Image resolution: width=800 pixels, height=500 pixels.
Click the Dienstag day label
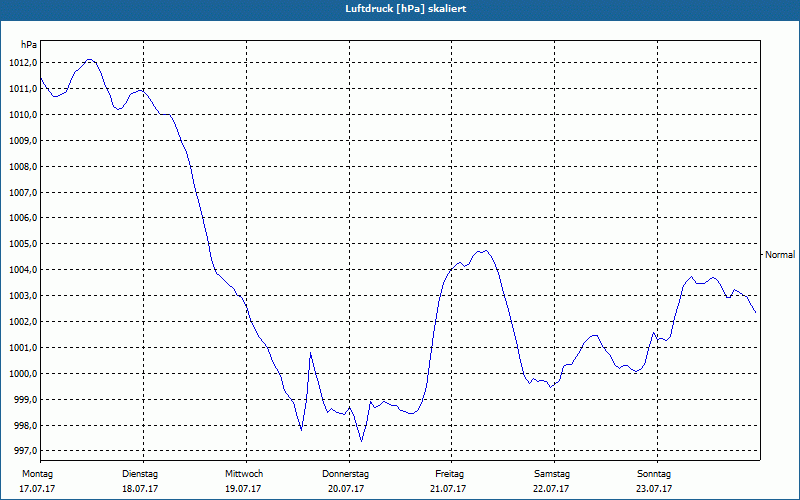[x=140, y=474]
